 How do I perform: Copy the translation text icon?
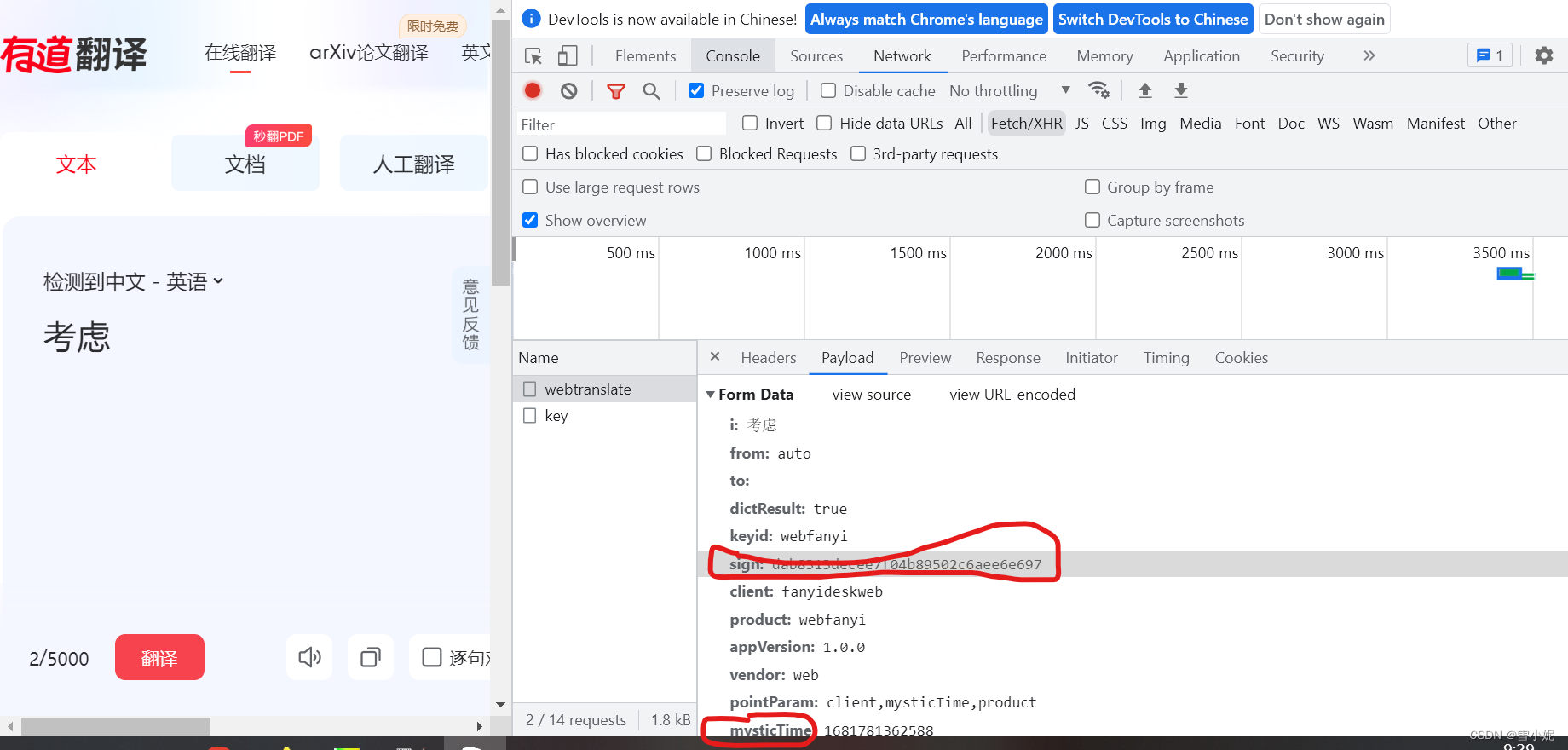(371, 657)
